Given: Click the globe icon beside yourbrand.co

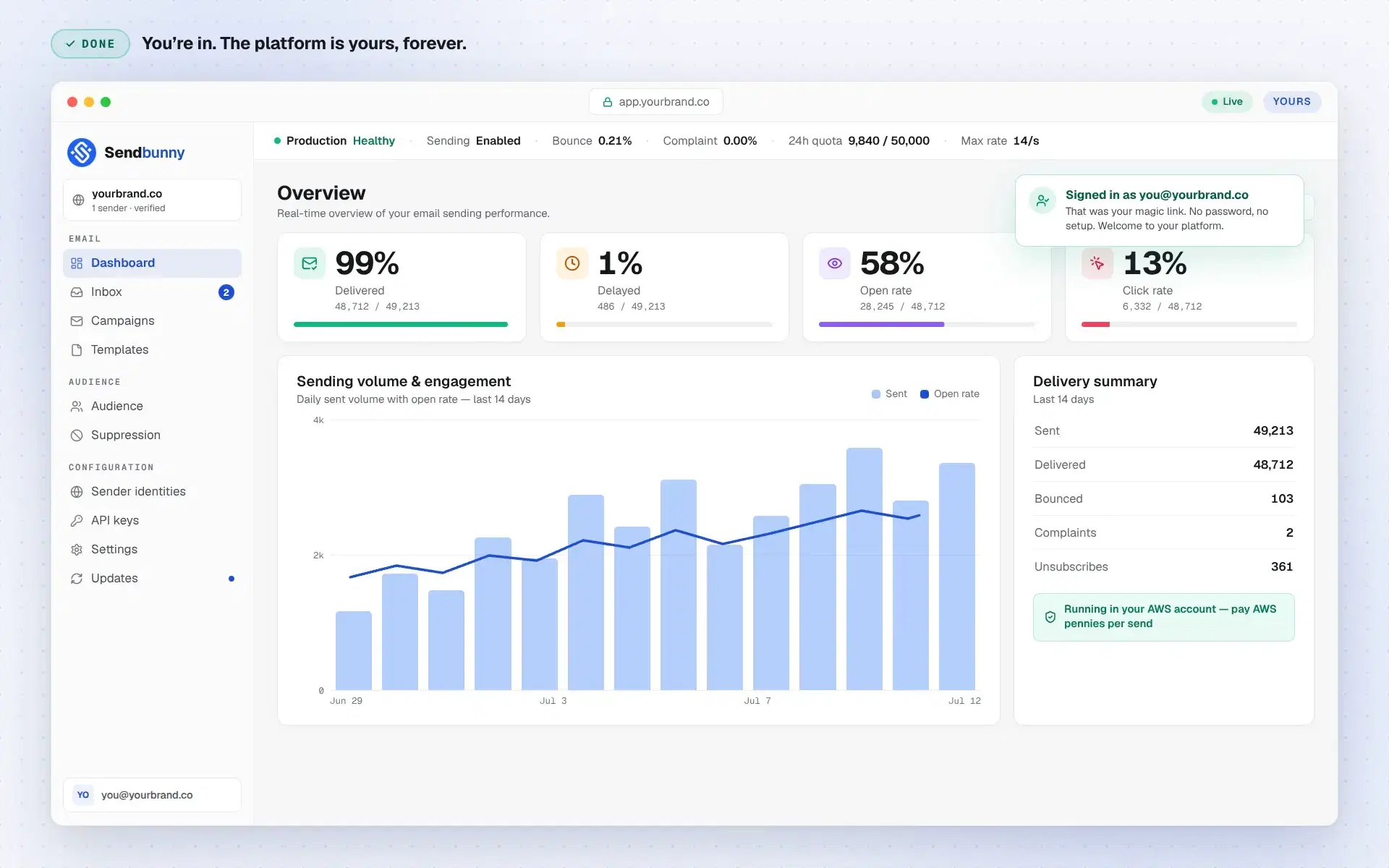Looking at the screenshot, I should pyautogui.click(x=78, y=200).
